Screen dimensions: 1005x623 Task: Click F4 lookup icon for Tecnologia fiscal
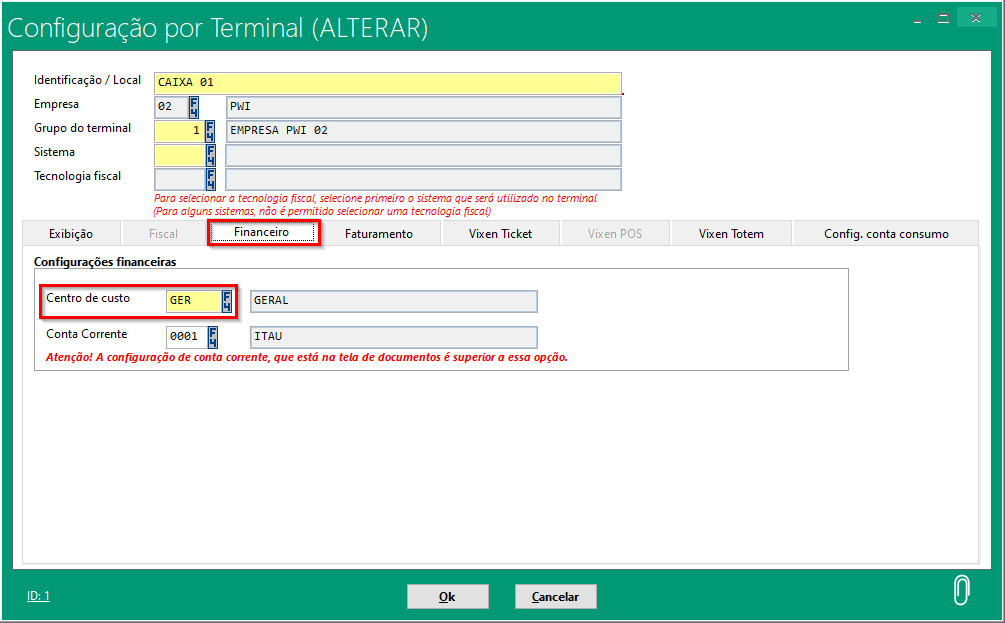tap(210, 179)
